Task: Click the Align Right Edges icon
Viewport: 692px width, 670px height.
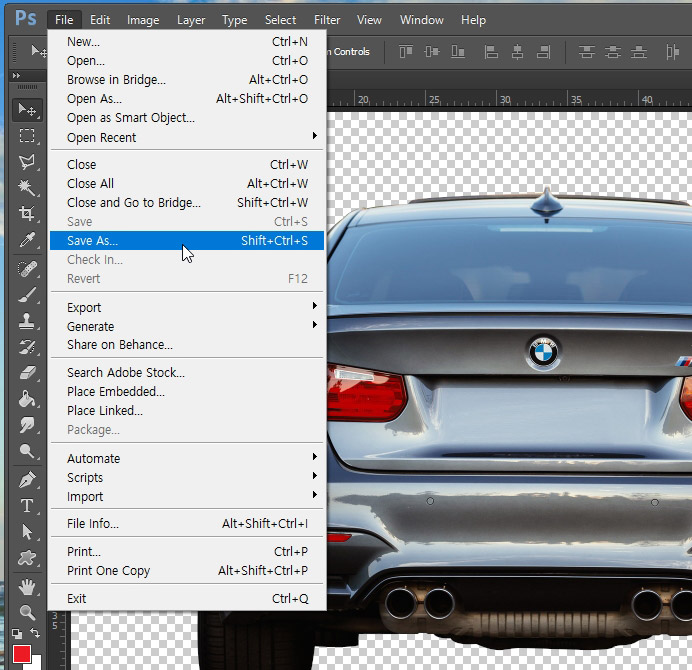Action: 543,52
